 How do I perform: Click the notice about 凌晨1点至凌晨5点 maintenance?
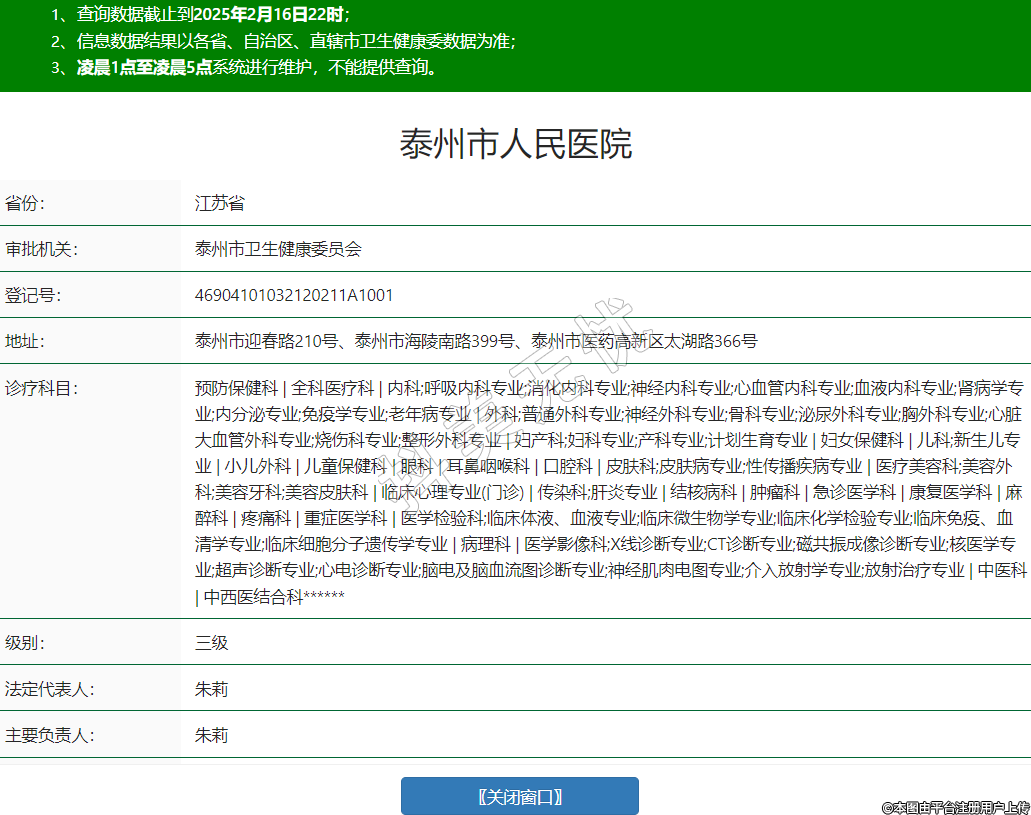(x=257, y=68)
